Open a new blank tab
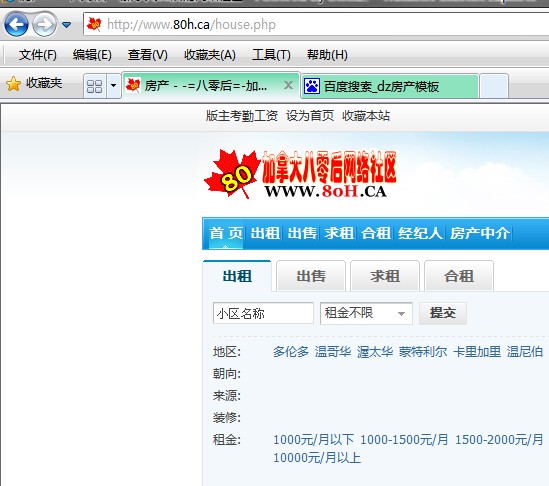The width and height of the screenshot is (549, 486). click(x=494, y=86)
